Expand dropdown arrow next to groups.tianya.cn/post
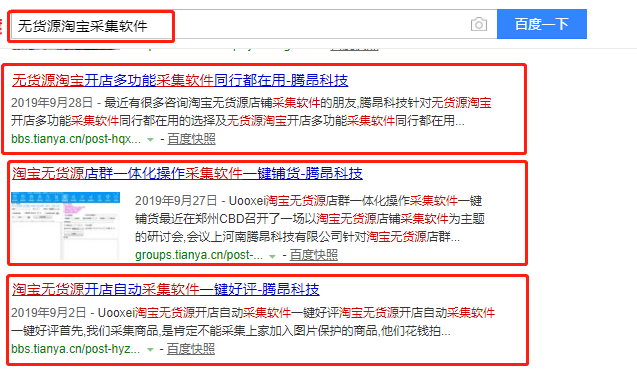Viewport: 637px width, 376px height. coord(272,256)
